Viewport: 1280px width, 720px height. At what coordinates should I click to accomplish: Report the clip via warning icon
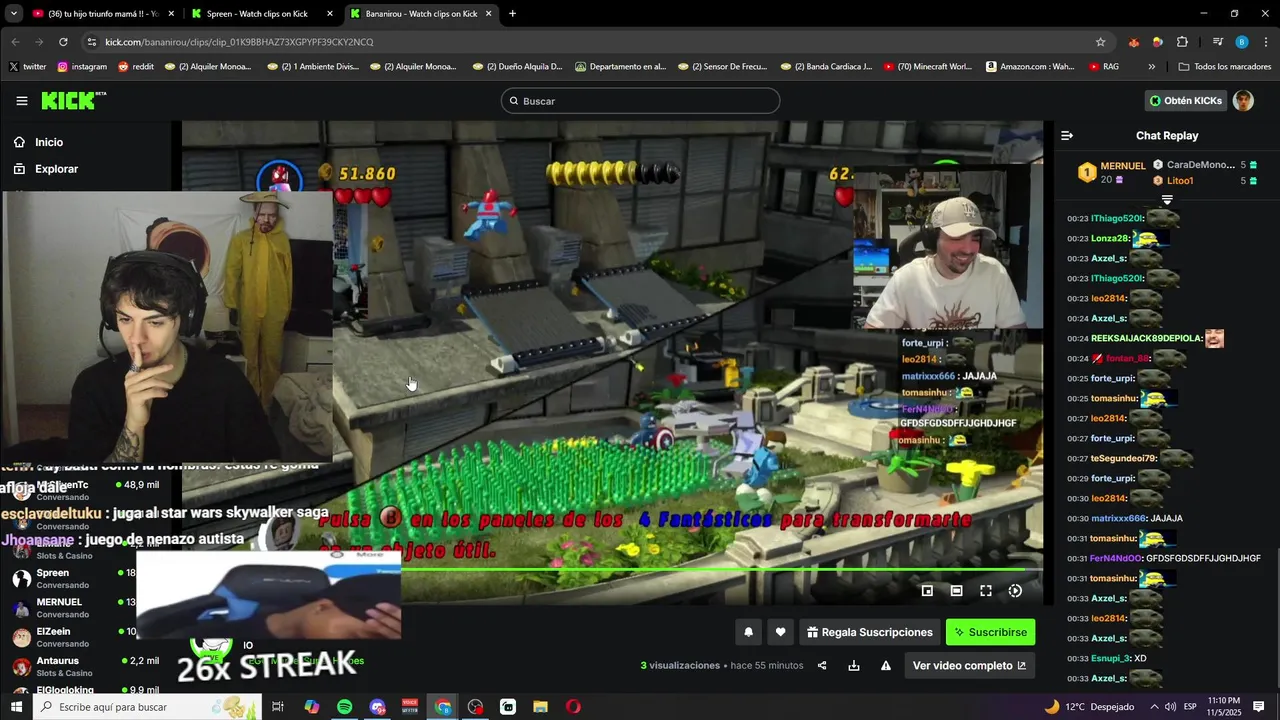pos(886,666)
